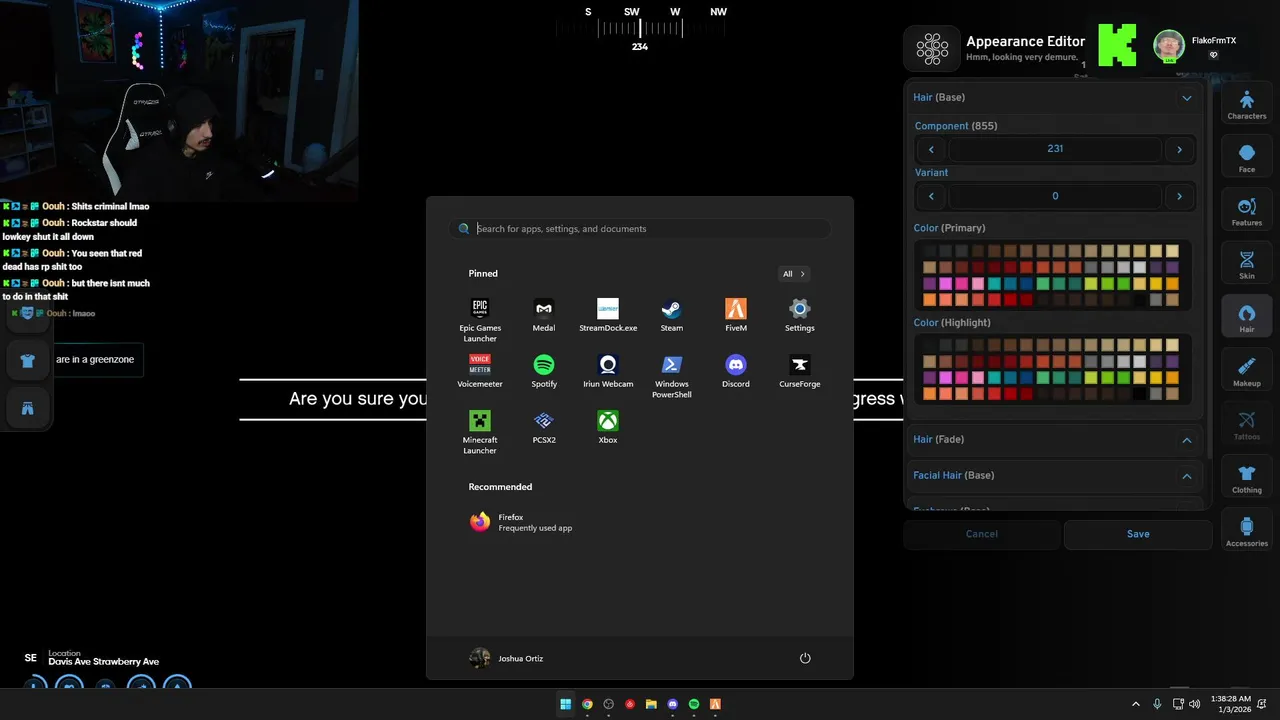Image resolution: width=1280 pixels, height=720 pixels.
Task: Open the taskbar clock and date
Action: (1231, 704)
